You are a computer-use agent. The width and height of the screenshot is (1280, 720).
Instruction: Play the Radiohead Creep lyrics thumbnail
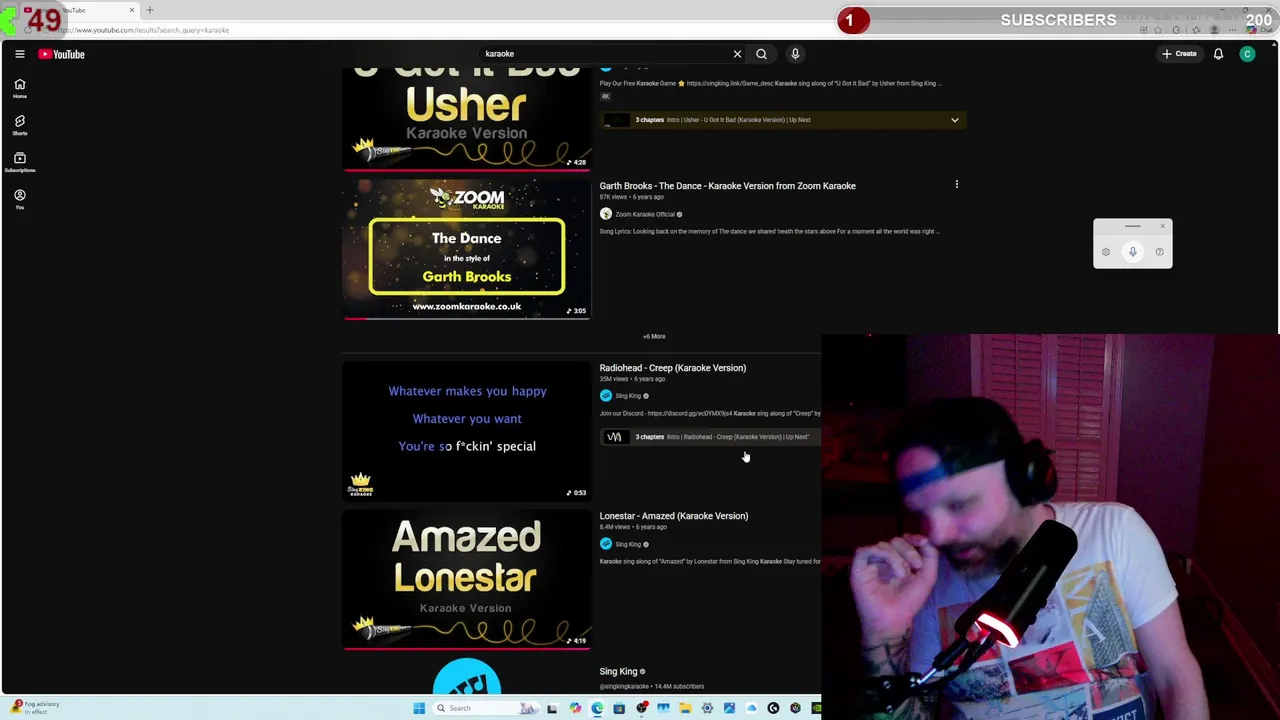(x=466, y=431)
